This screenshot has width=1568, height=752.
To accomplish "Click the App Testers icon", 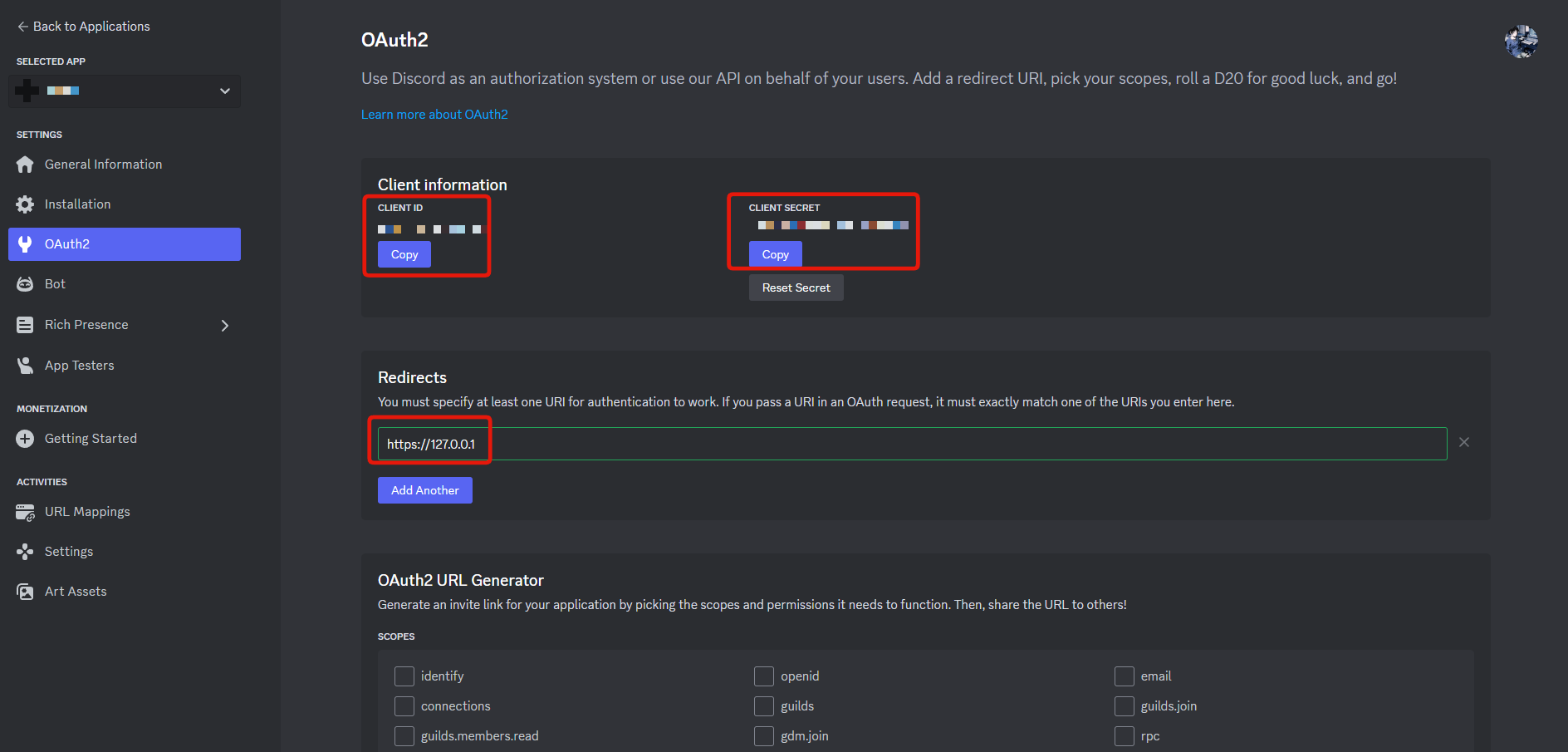I will [25, 366].
